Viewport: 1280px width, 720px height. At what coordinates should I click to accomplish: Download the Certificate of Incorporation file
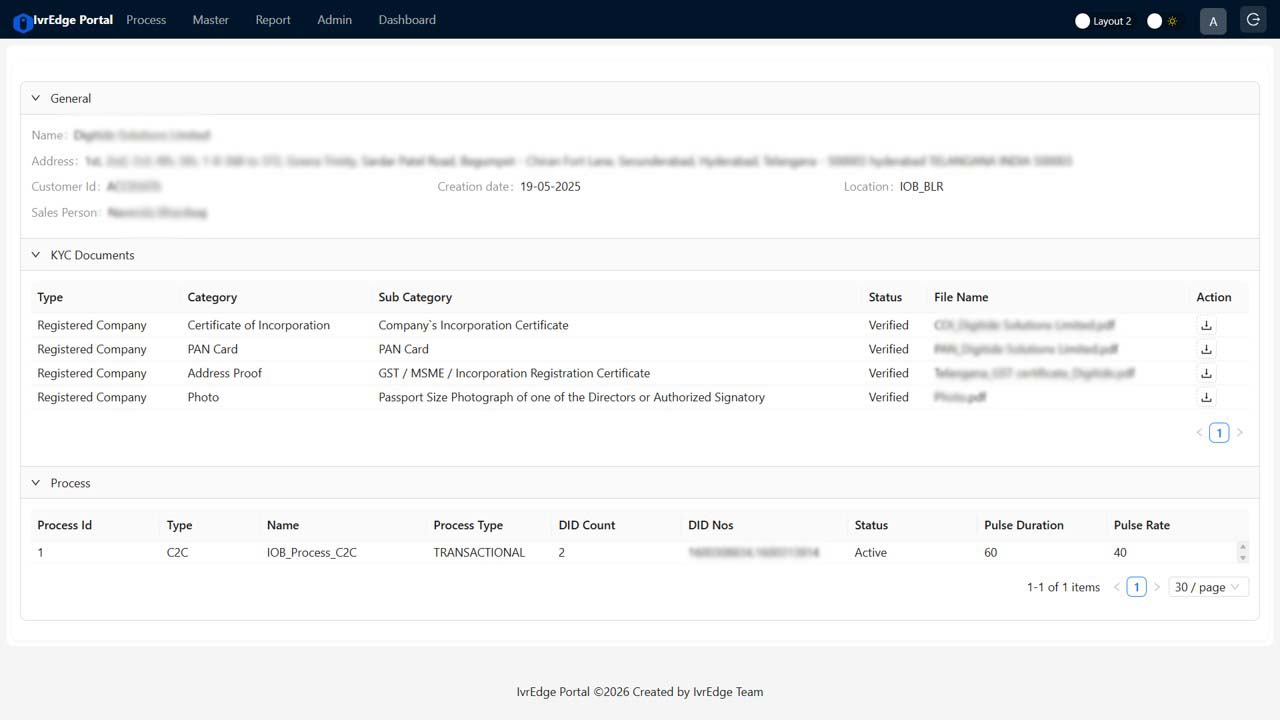(x=1206, y=324)
